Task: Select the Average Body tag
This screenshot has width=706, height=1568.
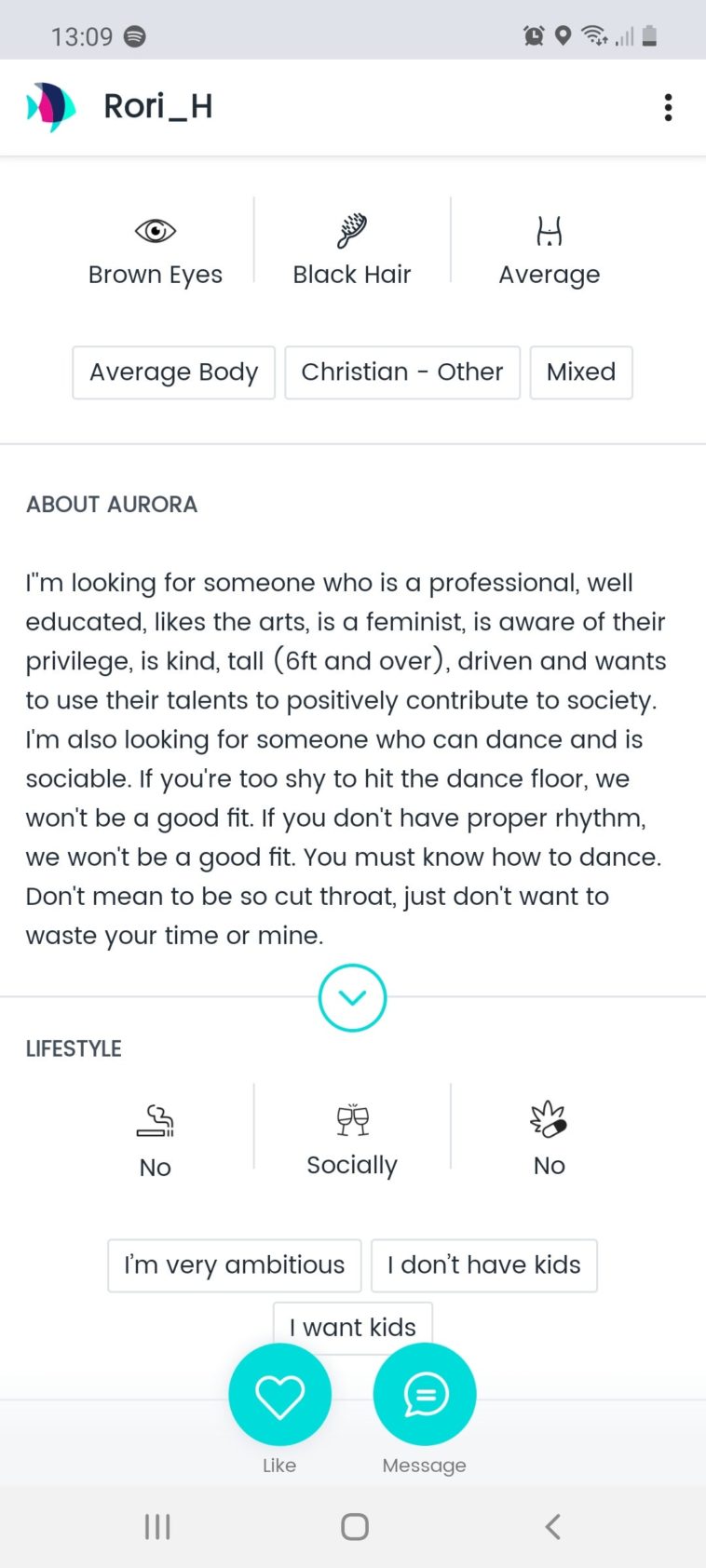Action: pos(174,372)
